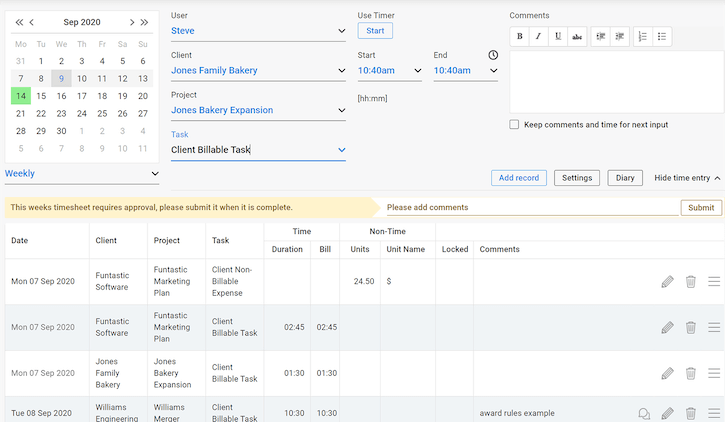Apply strikethrough formatting in Comments
The width and height of the screenshot is (725, 422).
coord(577,37)
